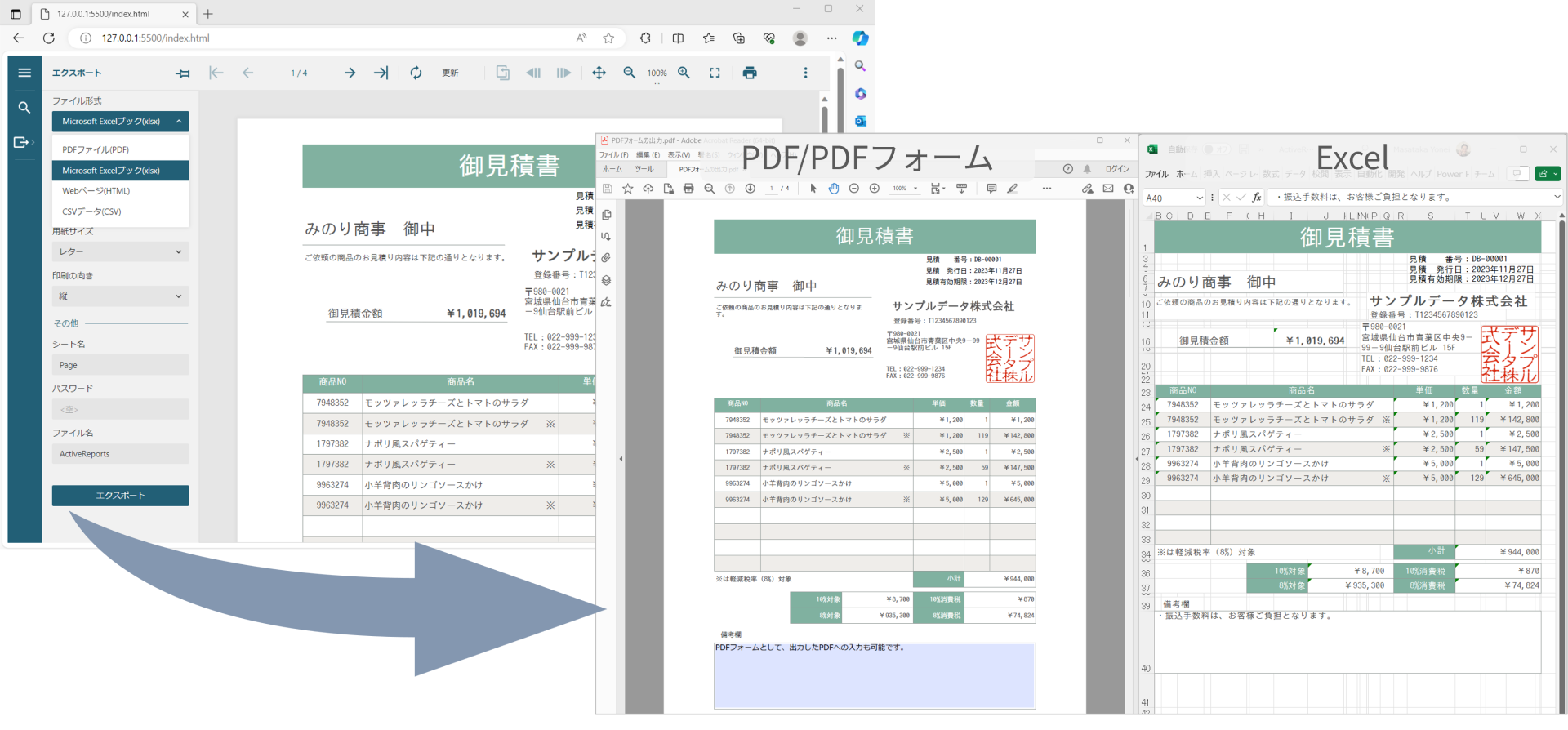1568x730 pixels.
Task: Choose Webページ(HTML) format option
Action: pos(121,191)
